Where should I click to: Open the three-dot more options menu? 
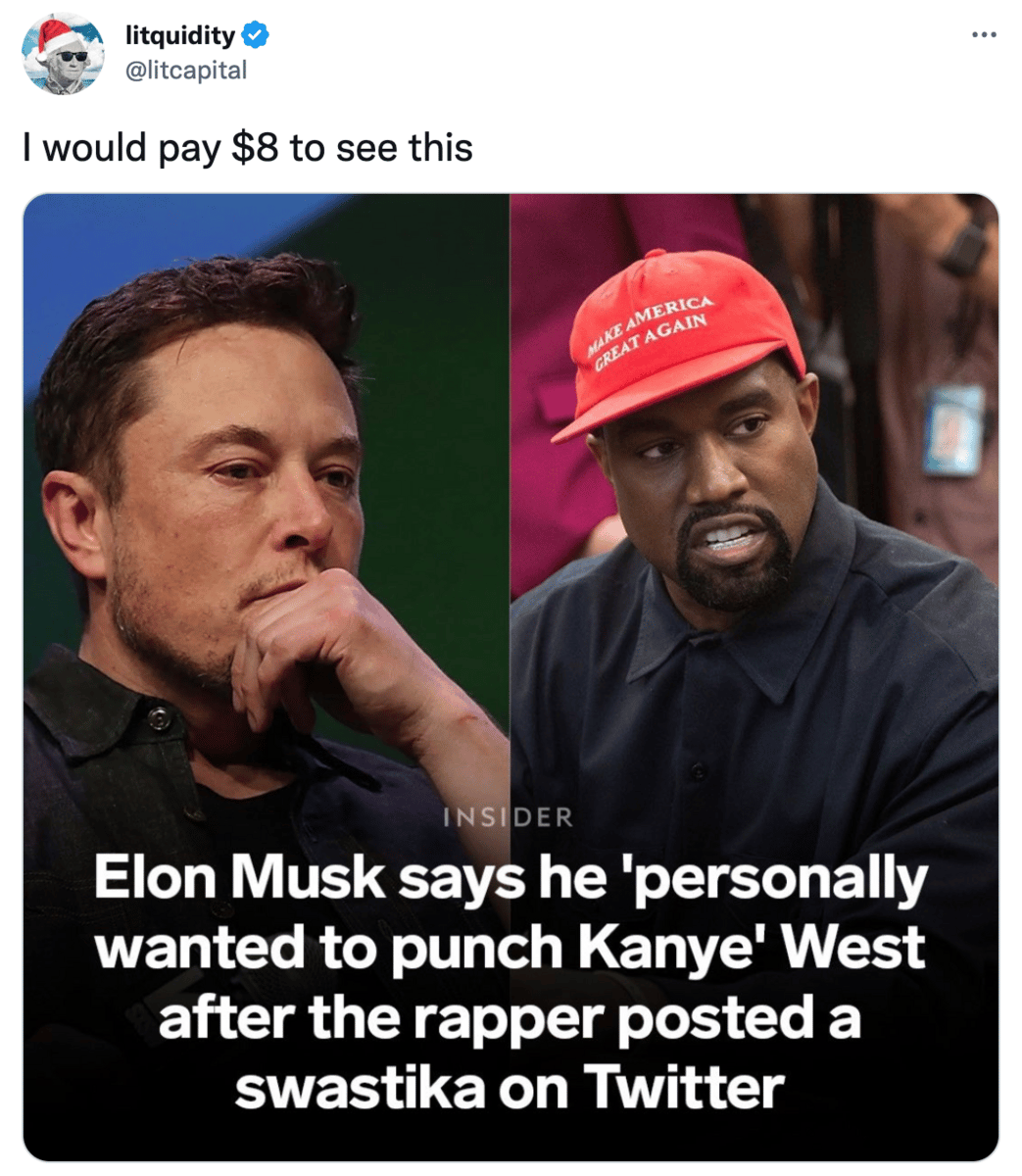(984, 35)
